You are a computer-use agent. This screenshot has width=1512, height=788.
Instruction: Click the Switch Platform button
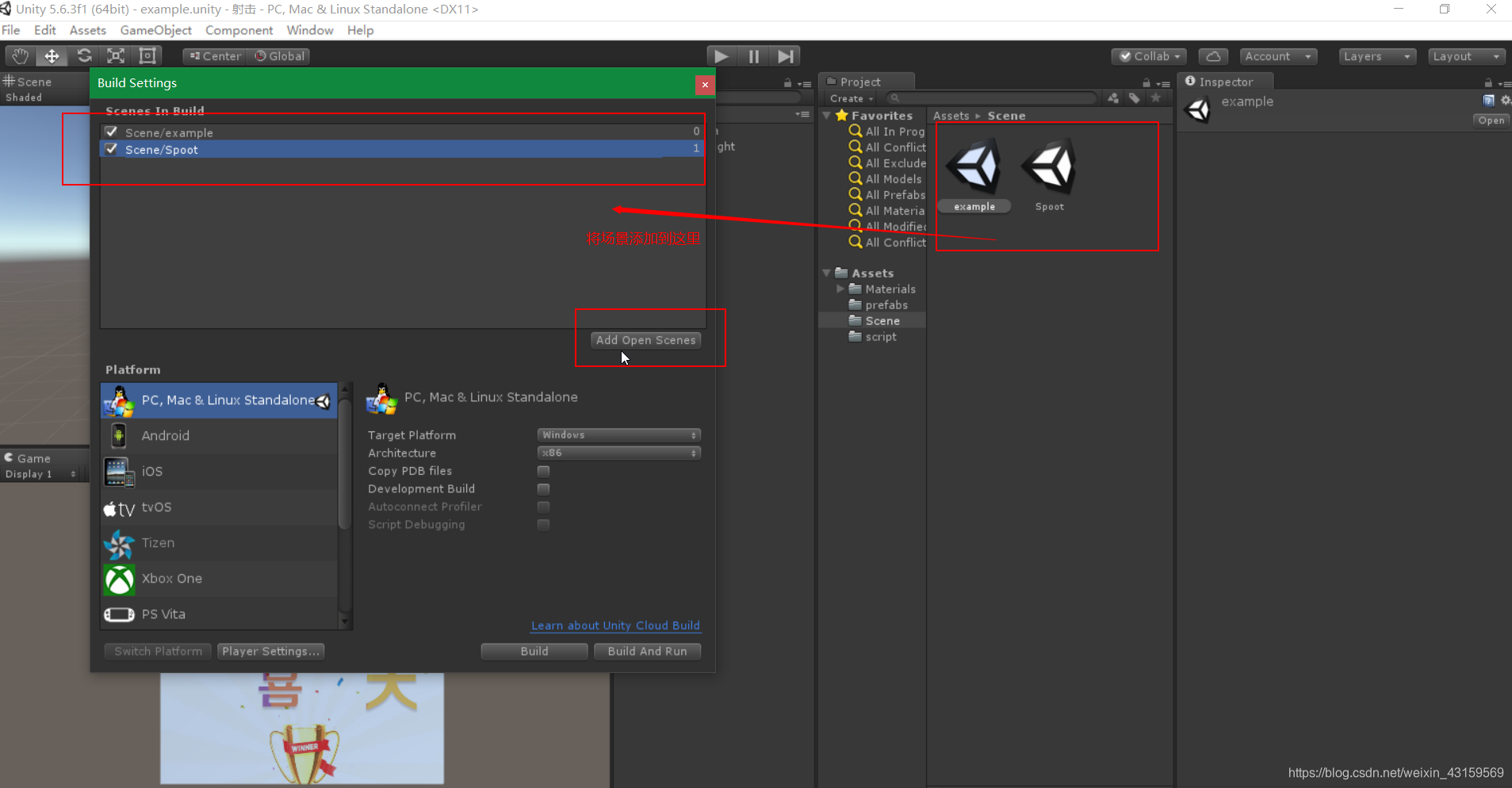click(159, 651)
